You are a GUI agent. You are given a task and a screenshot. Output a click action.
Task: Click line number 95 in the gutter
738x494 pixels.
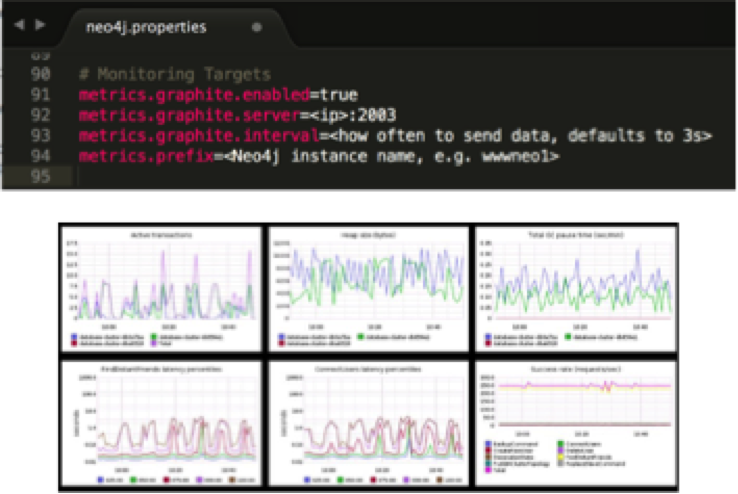(40, 177)
